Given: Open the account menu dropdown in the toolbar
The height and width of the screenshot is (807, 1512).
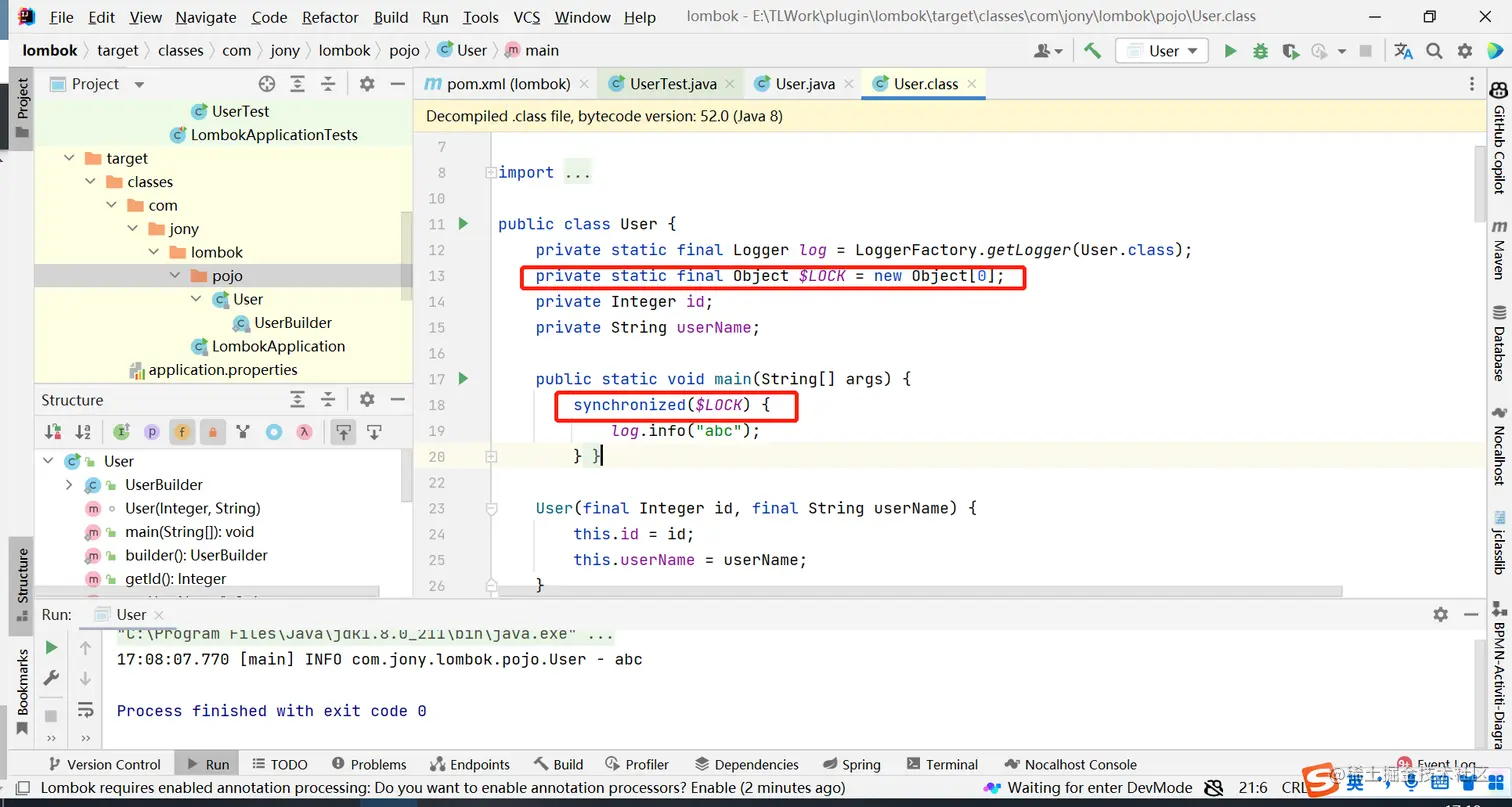Looking at the screenshot, I should [1049, 51].
